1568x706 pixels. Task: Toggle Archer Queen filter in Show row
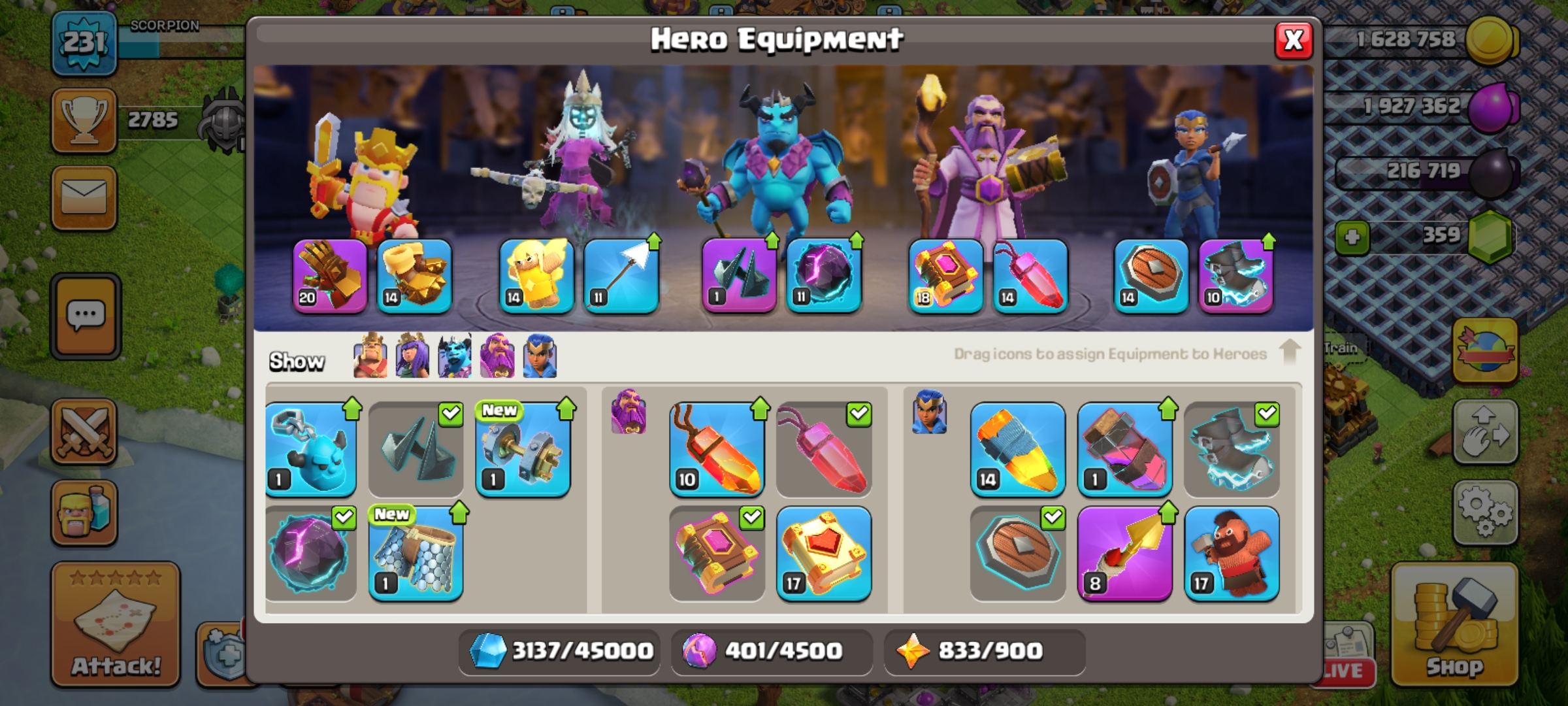pos(412,356)
